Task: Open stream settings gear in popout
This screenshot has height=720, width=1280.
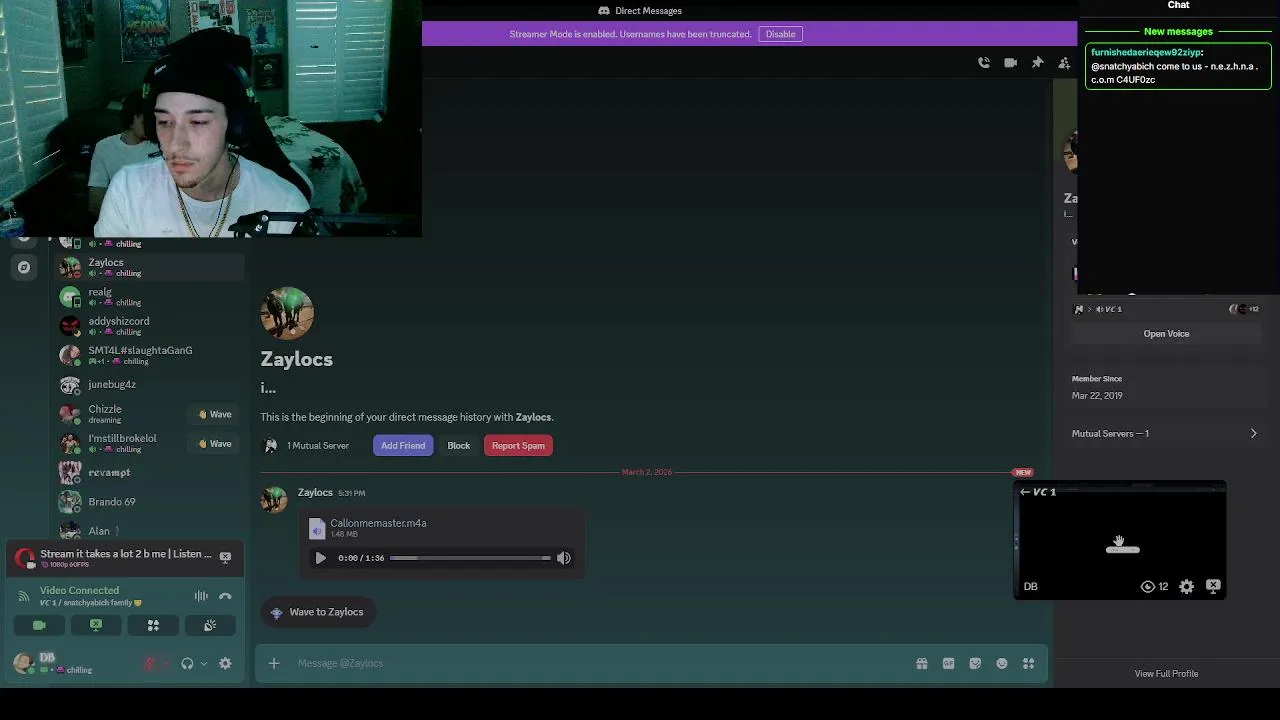Action: [1186, 587]
